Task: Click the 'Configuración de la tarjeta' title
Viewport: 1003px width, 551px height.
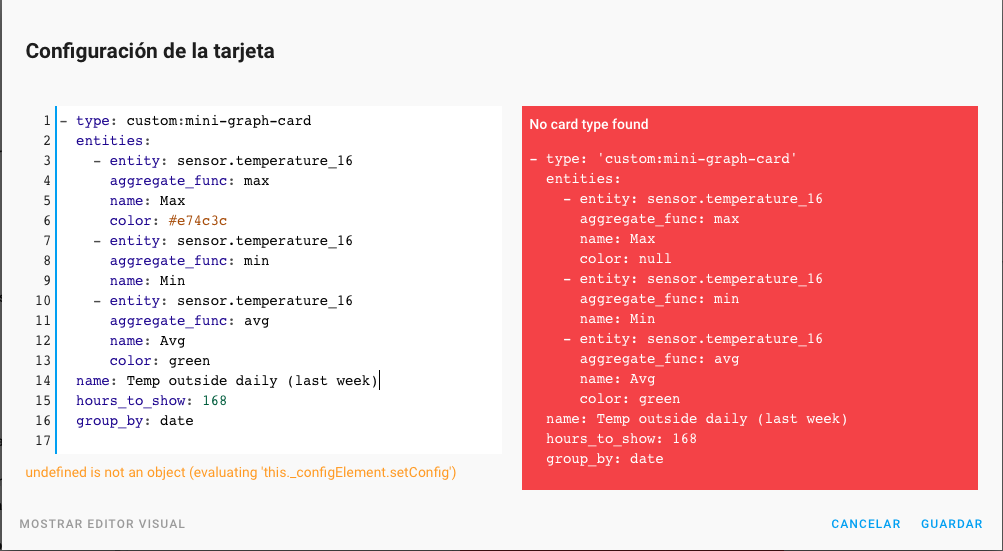Action: click(x=150, y=51)
